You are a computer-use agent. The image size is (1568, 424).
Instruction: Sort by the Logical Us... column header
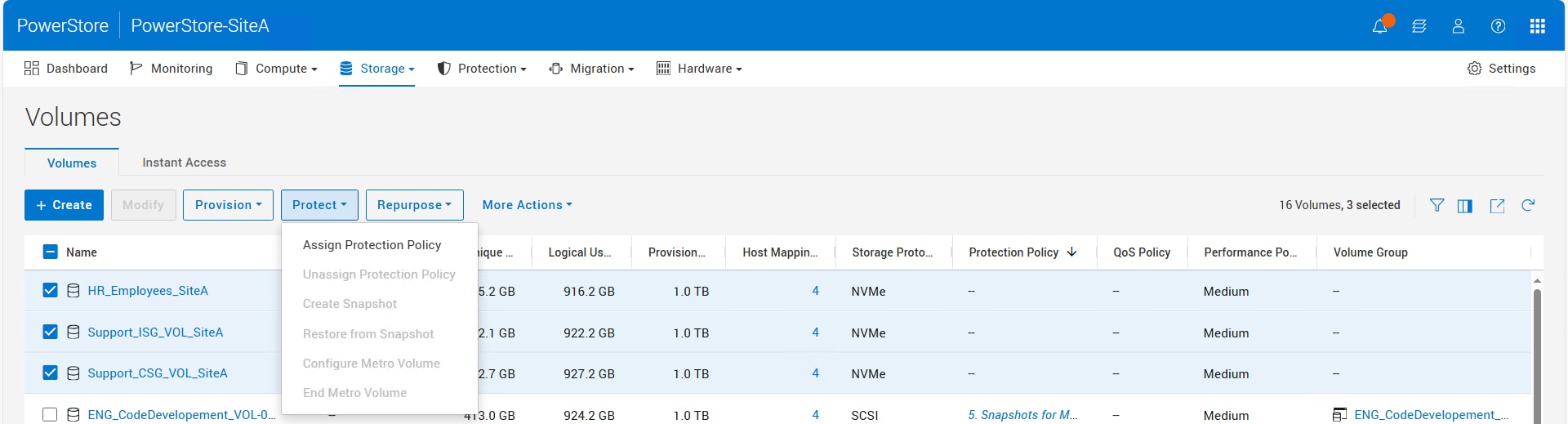tap(580, 252)
